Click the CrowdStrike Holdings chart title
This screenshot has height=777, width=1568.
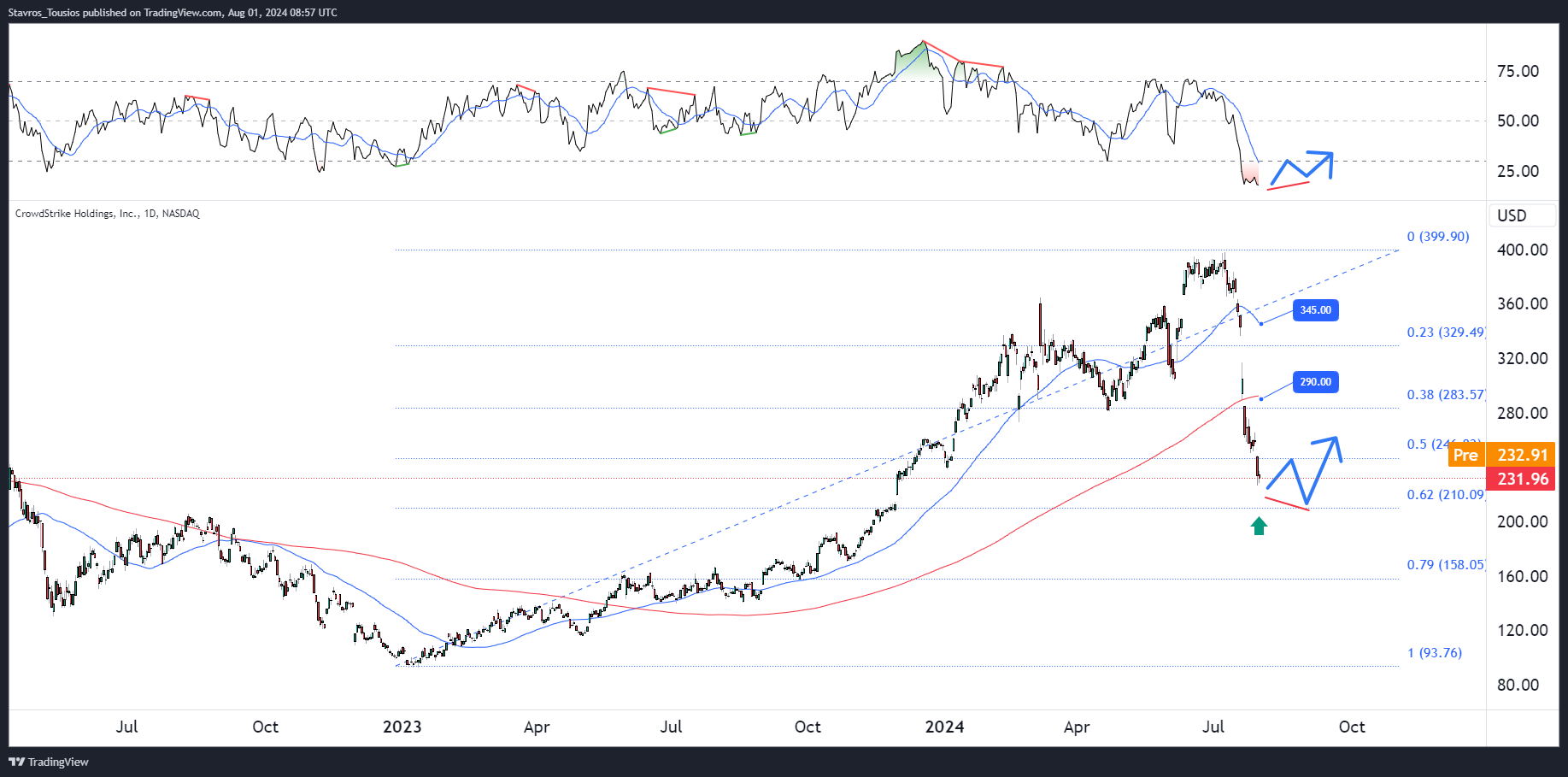coord(107,214)
